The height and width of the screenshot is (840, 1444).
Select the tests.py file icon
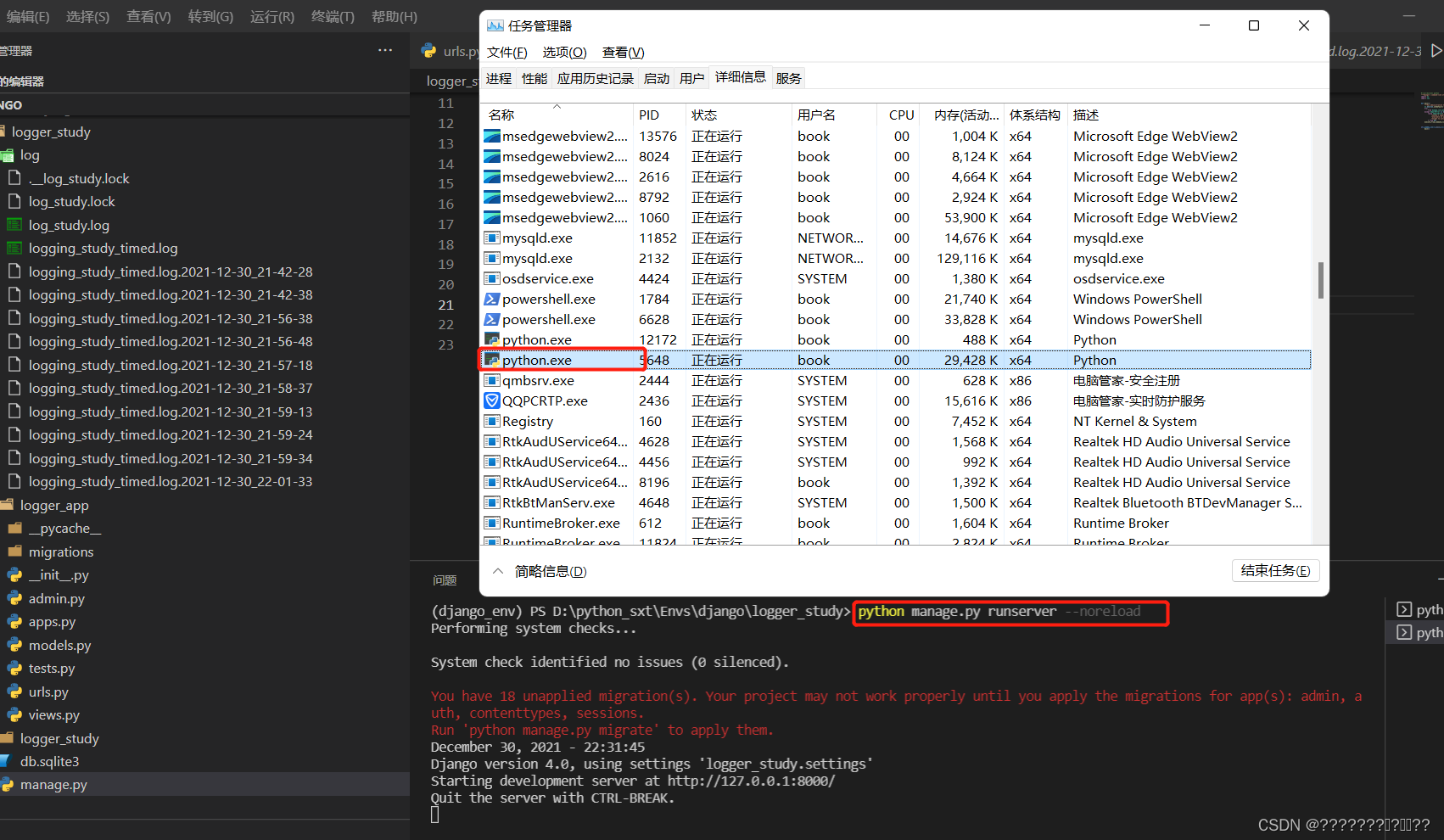(14, 668)
